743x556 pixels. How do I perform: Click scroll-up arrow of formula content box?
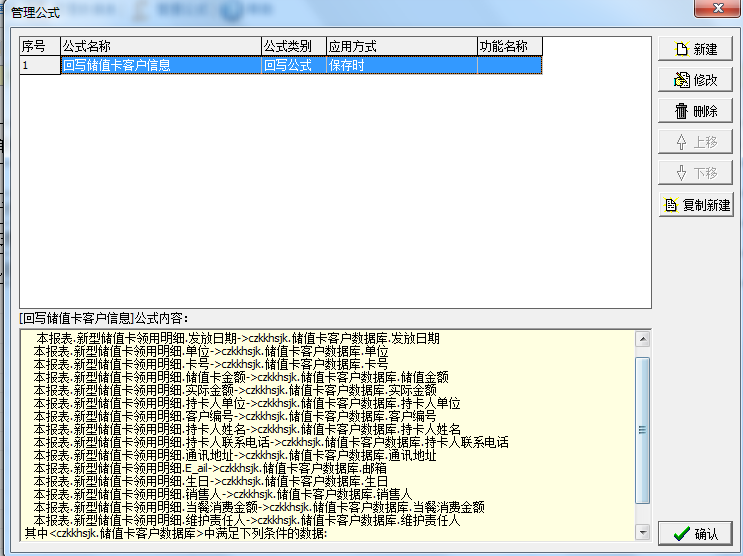(643, 339)
